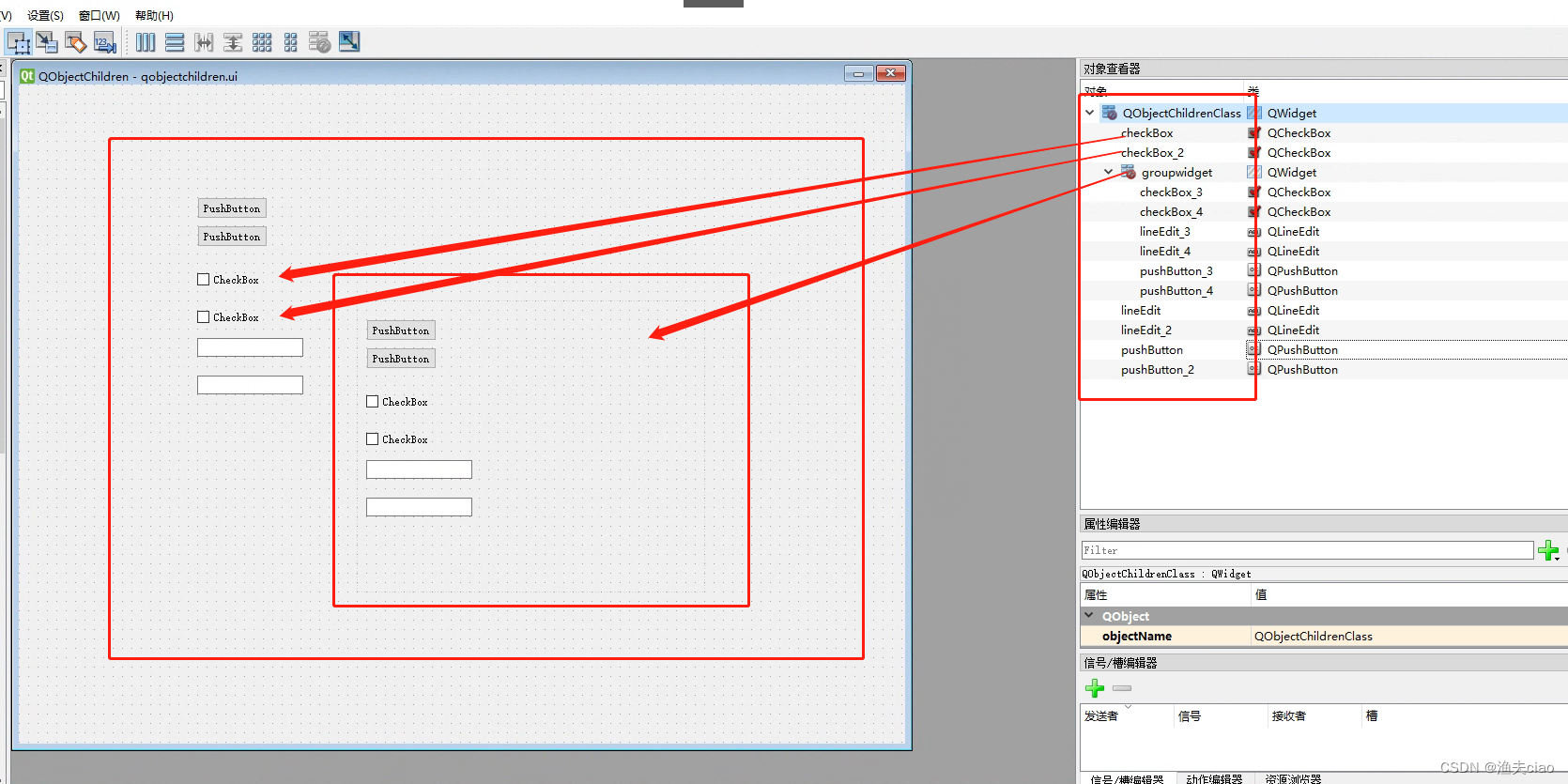Remove the selected signal/slot connection
Viewport: 1568px width, 784px height.
coord(1122,688)
